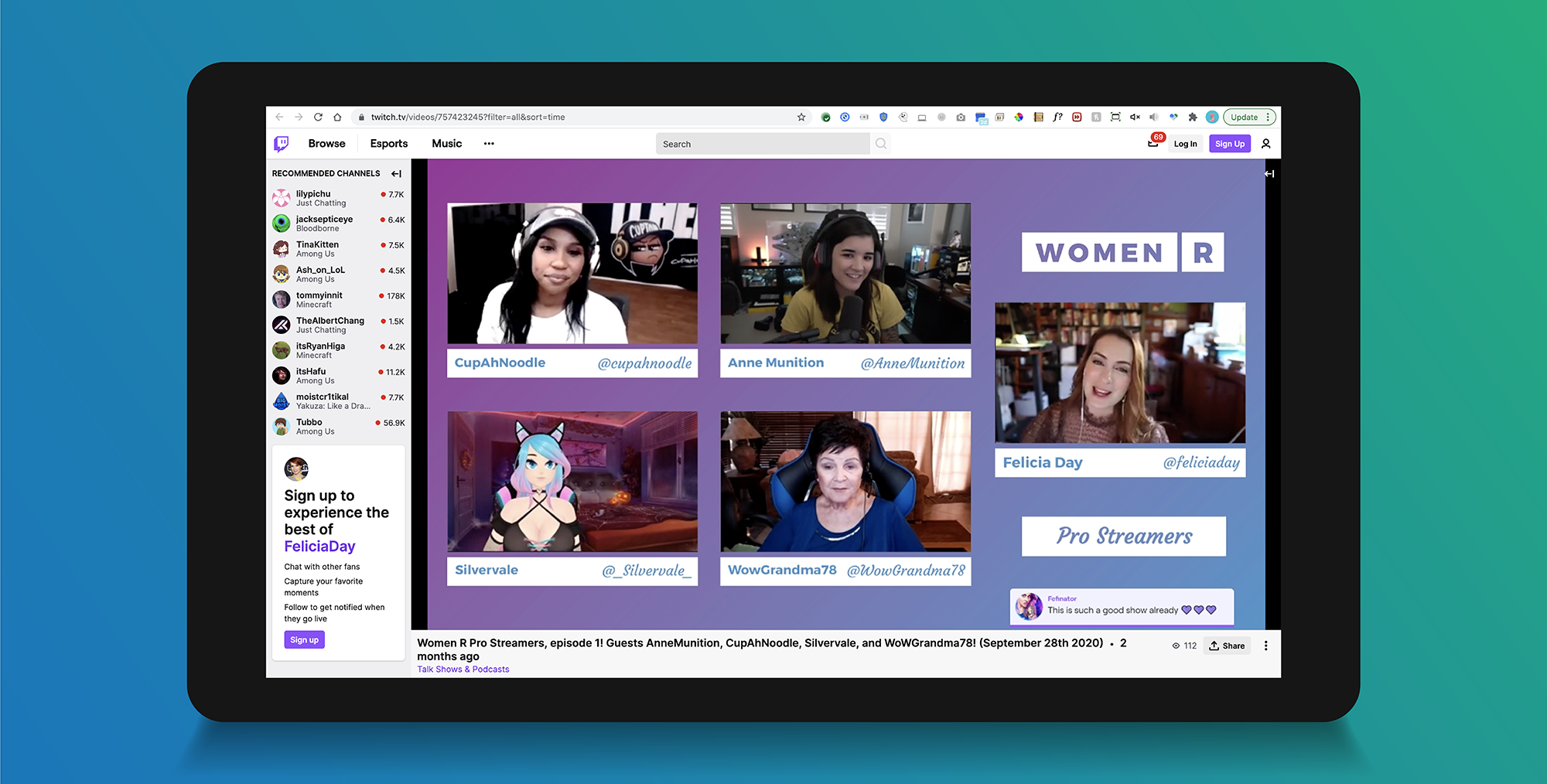
Task: Open the Ash_on_LoL channel
Action: coord(338,274)
